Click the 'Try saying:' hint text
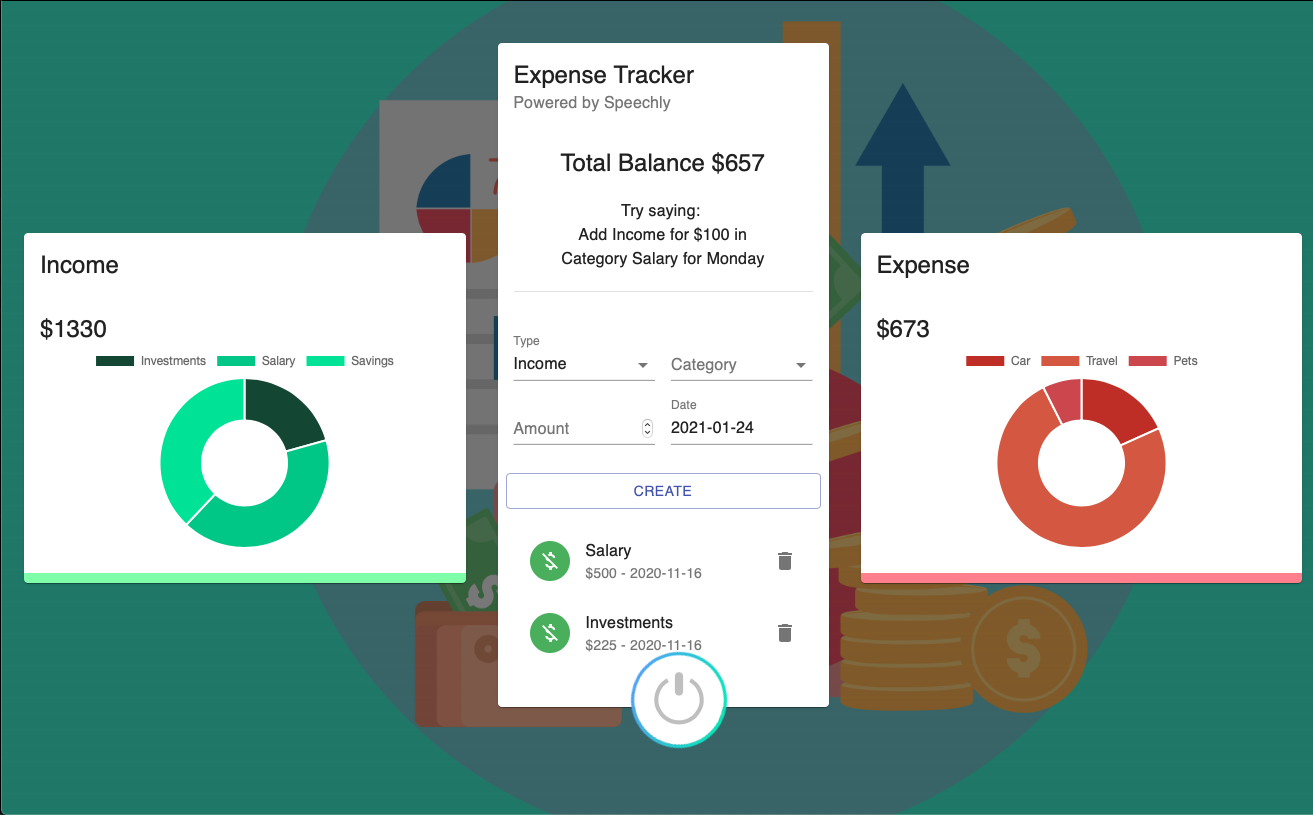This screenshot has height=815, width=1313. point(663,211)
